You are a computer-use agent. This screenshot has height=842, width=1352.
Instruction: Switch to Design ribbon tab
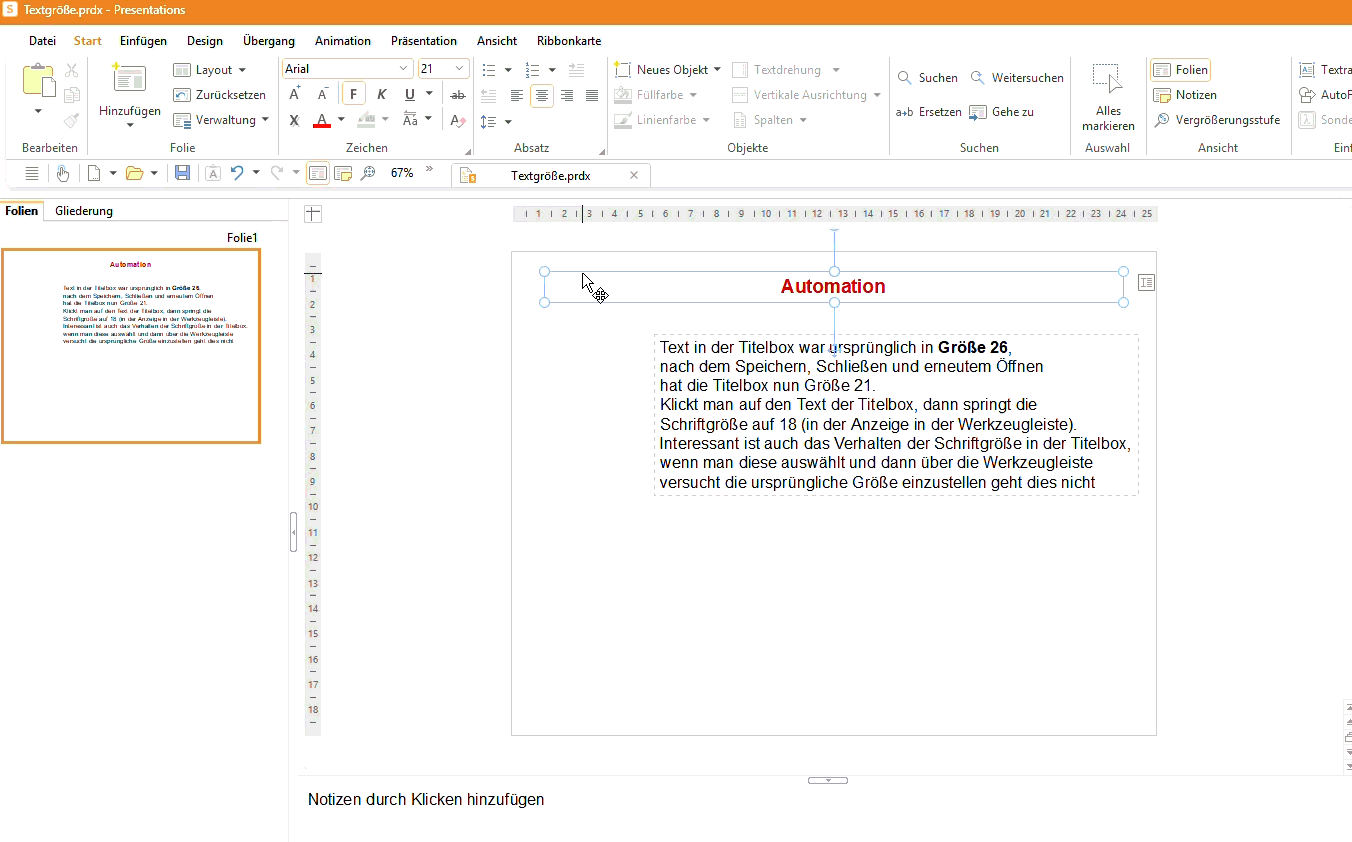[204, 41]
